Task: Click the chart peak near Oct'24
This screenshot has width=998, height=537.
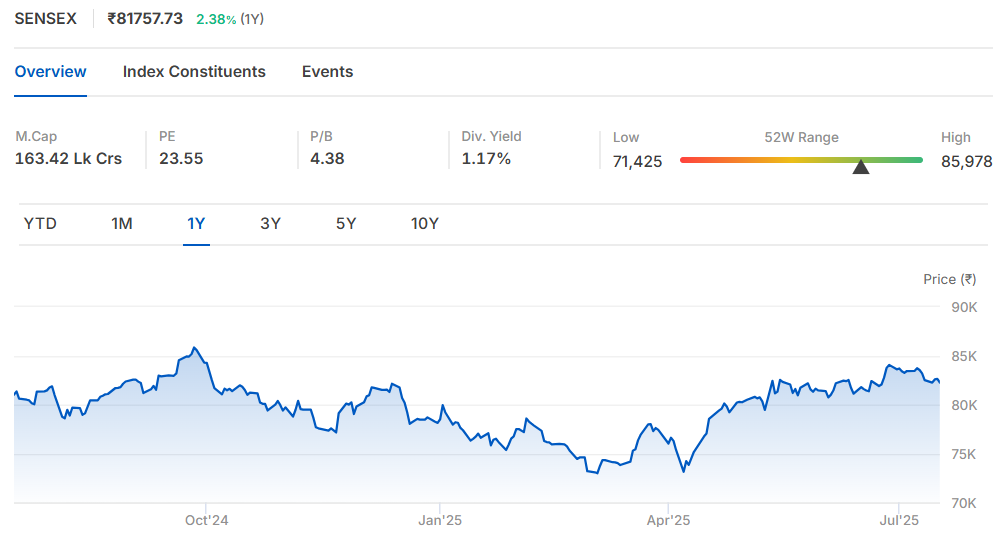Action: [x=194, y=348]
